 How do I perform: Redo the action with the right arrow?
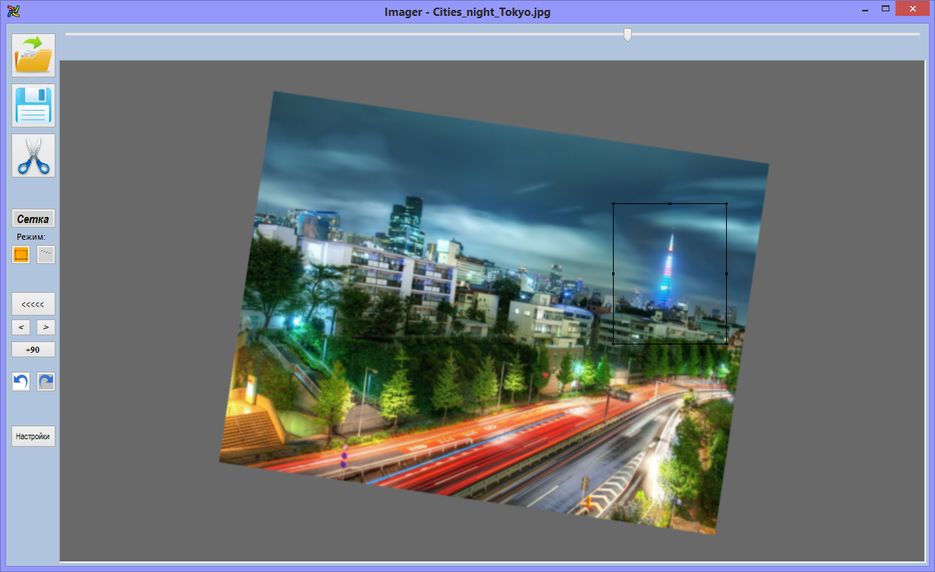click(46, 381)
